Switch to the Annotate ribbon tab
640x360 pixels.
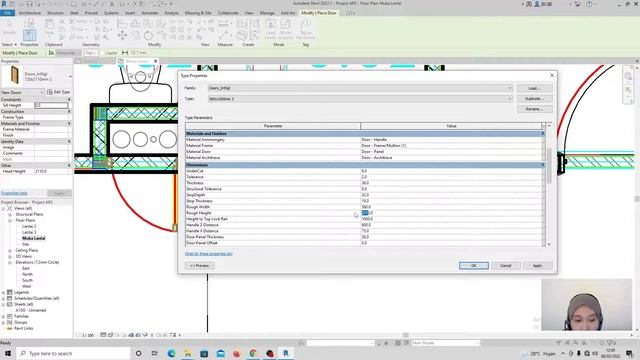150,13
